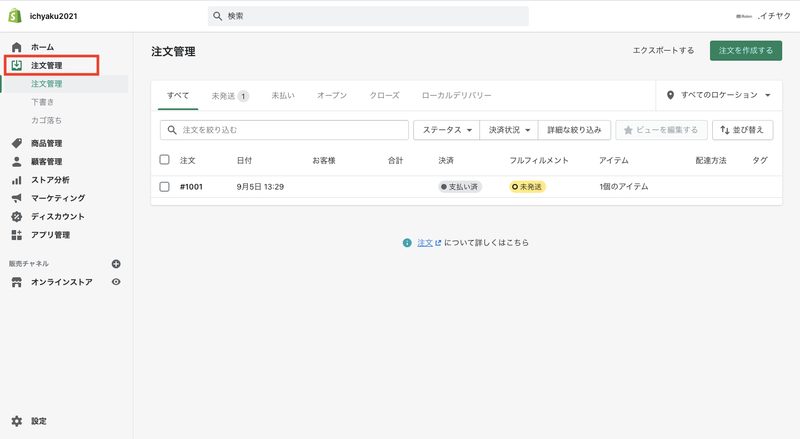800x439 pixels.
Task: Click the top 検索 search field
Action: 368,16
